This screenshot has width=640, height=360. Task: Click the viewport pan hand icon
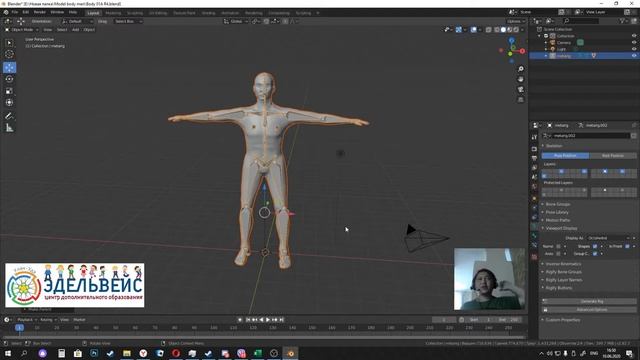pyautogui.click(x=520, y=79)
